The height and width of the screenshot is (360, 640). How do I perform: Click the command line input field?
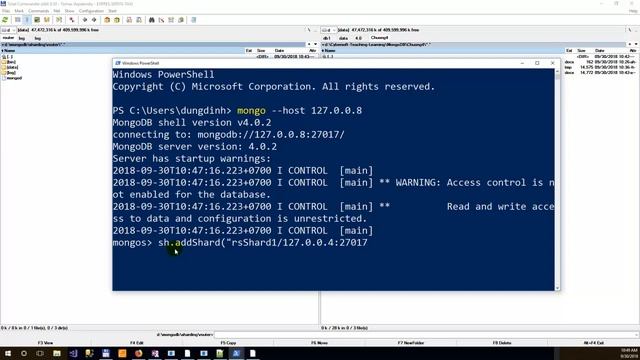coord(425,335)
